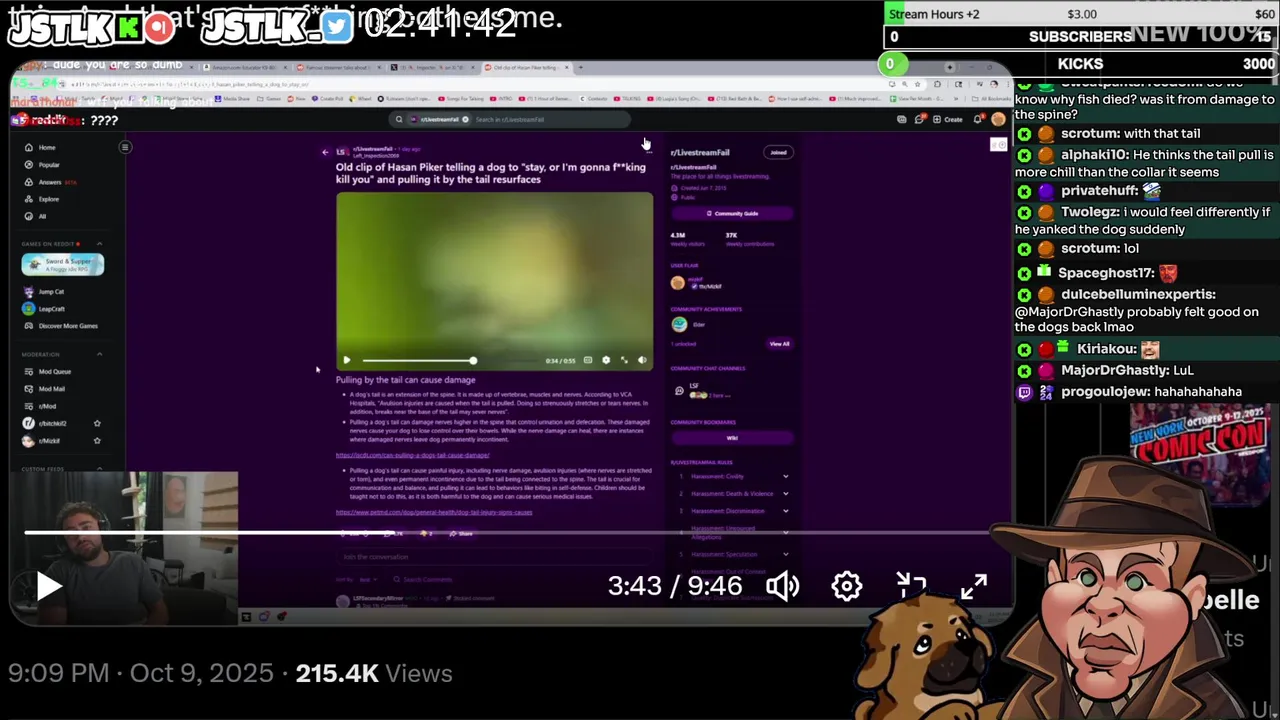Click the 3:43 / 9:46 time display
The height and width of the screenshot is (720, 1280).
coord(675,586)
